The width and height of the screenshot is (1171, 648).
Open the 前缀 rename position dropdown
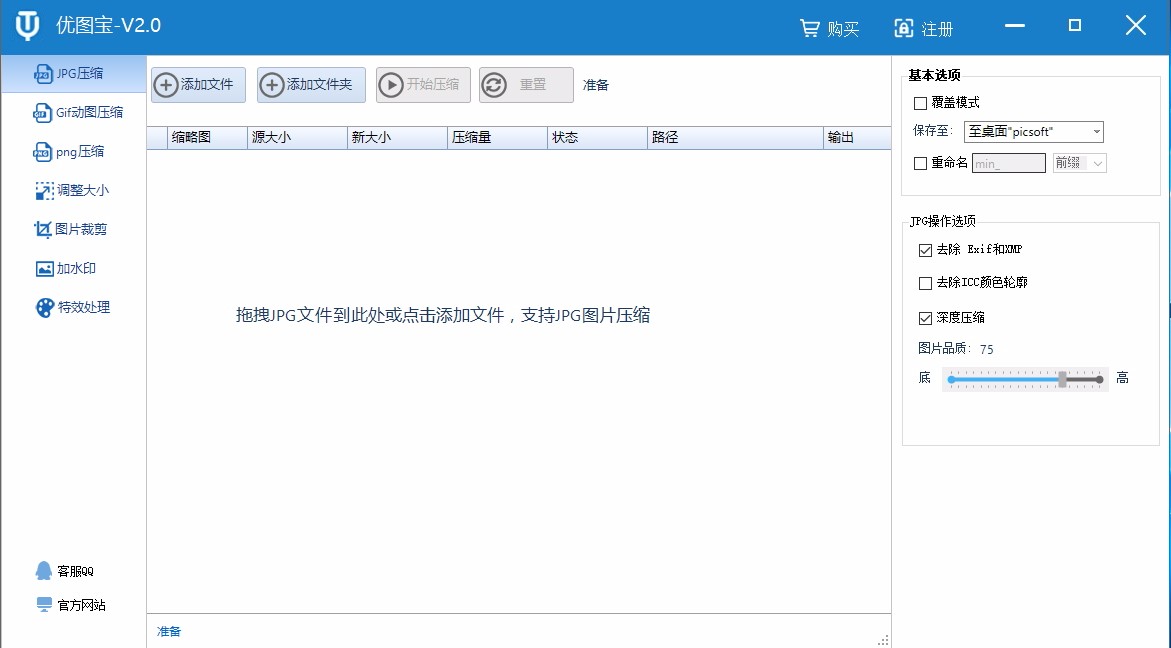point(1079,163)
